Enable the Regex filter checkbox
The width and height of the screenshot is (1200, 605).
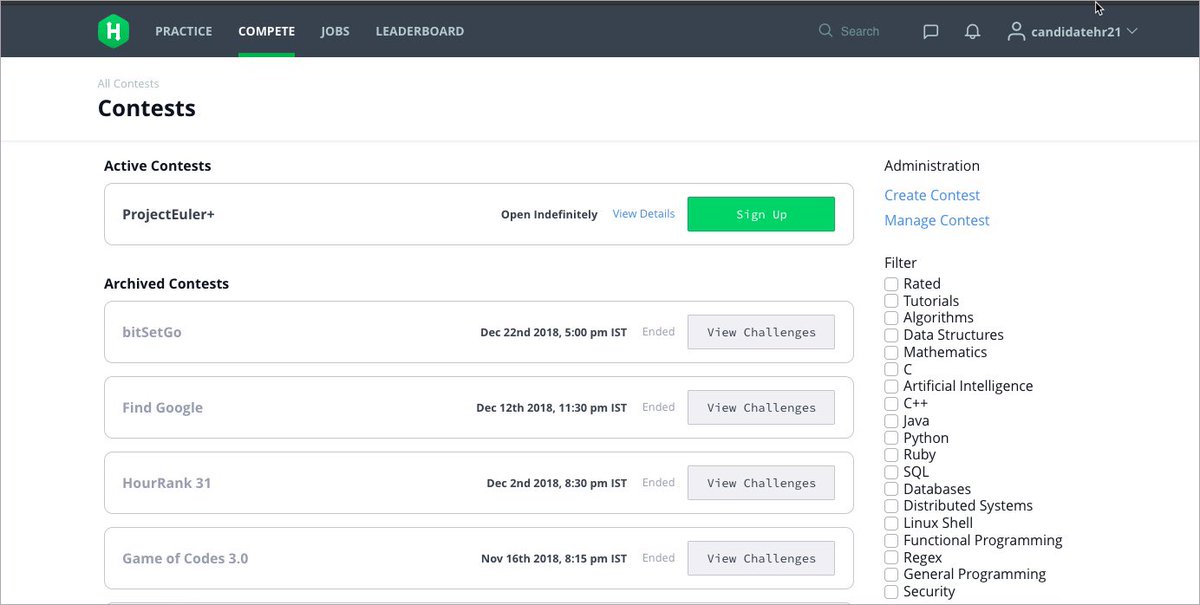pyautogui.click(x=891, y=557)
